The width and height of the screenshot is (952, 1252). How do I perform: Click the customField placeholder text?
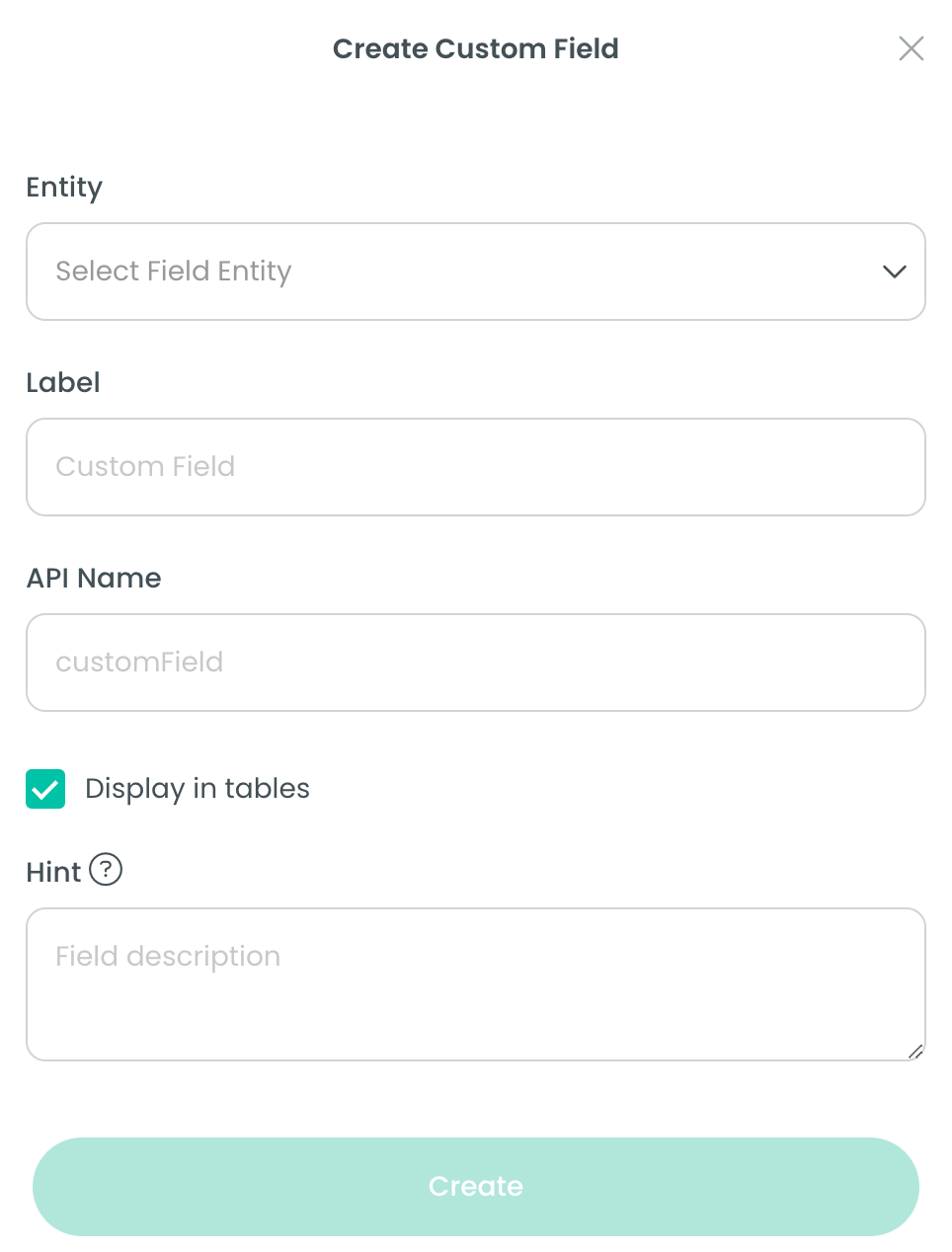pos(139,662)
